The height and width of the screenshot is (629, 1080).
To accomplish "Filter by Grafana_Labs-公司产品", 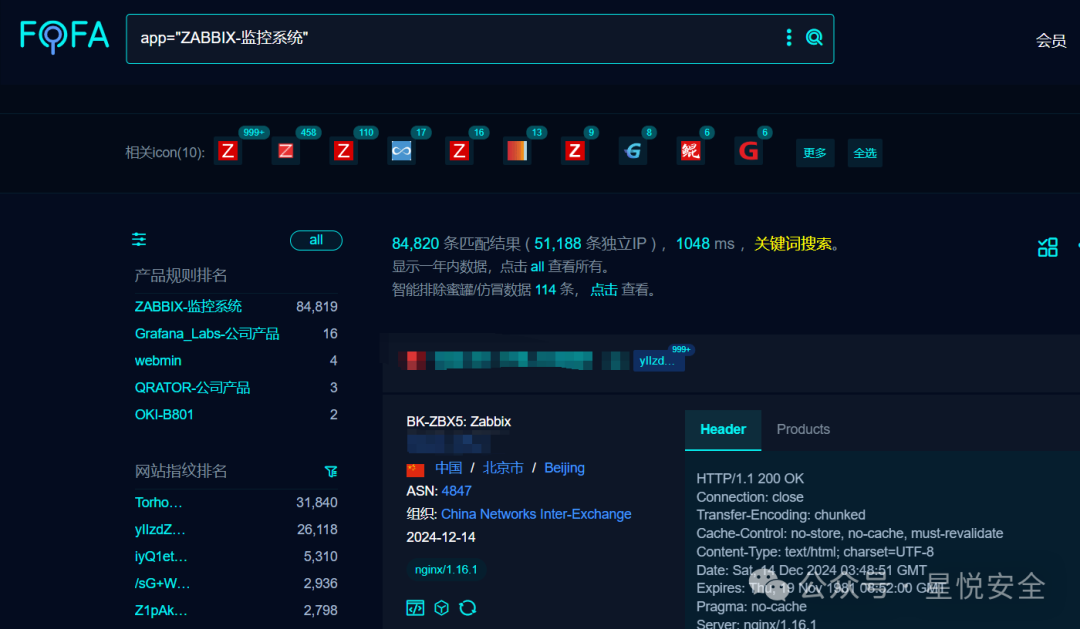I will click(x=207, y=334).
